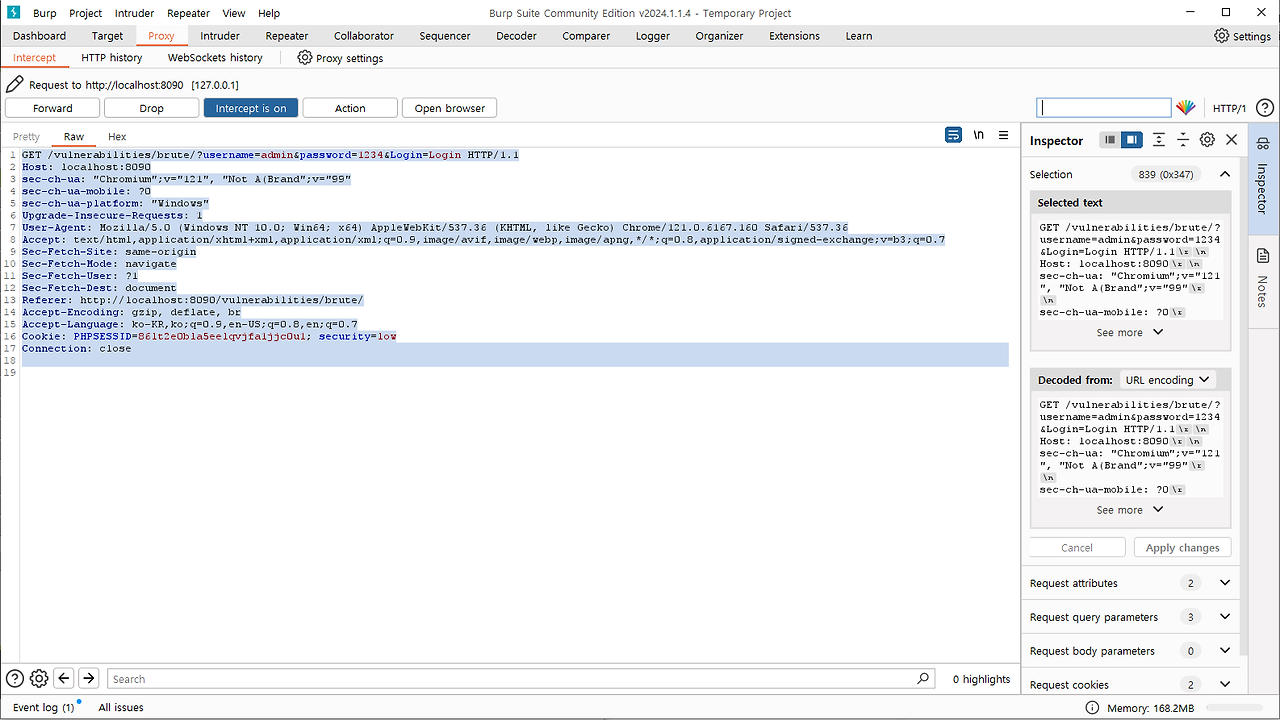
Task: Click the HTTP/1 protocol label
Action: click(x=1229, y=108)
